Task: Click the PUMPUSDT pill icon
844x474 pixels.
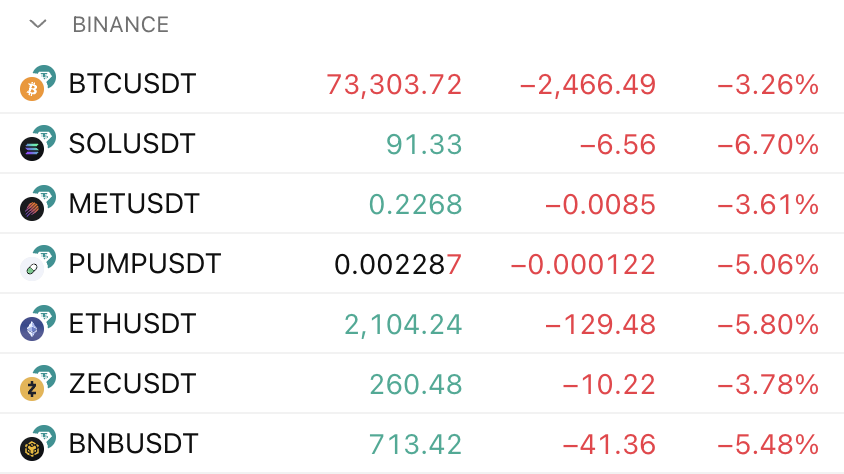Action: point(32,269)
